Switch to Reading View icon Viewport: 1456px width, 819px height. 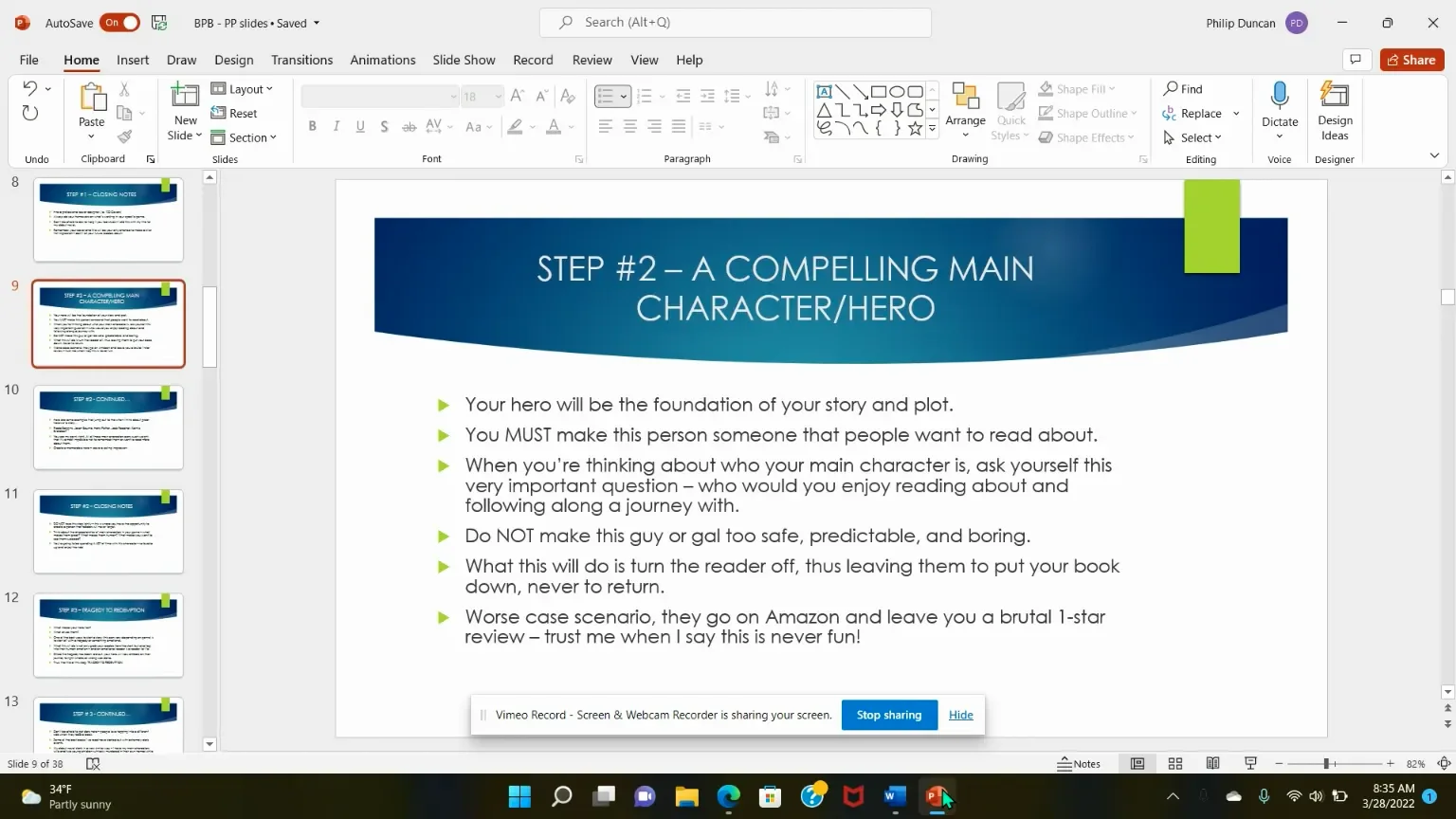pyautogui.click(x=1212, y=763)
